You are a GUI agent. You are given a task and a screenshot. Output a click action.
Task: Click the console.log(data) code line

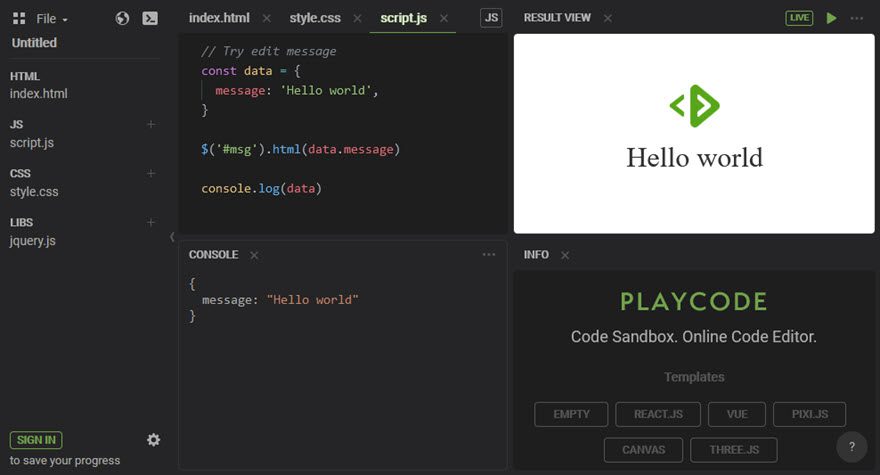[262, 189]
